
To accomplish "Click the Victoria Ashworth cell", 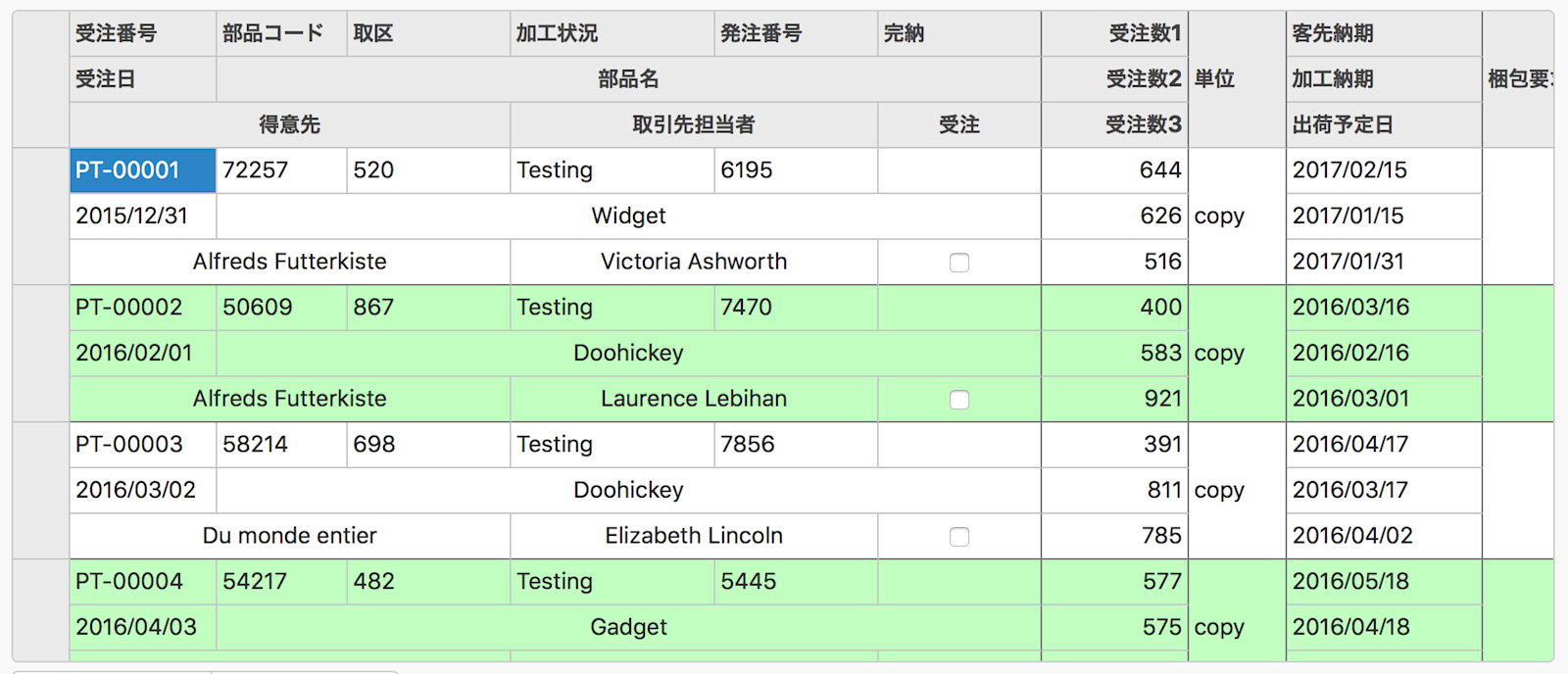I will tap(694, 262).
